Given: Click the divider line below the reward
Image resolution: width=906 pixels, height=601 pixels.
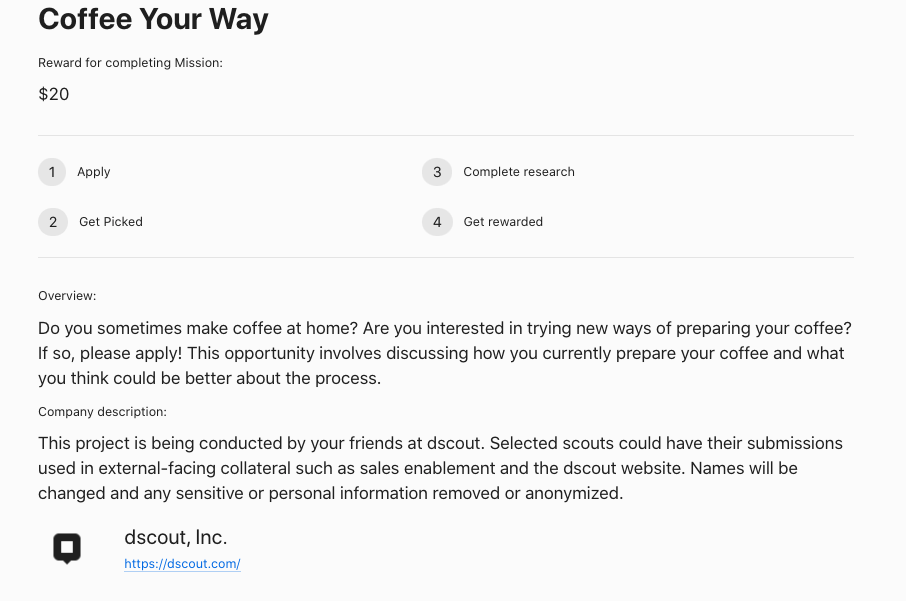Looking at the screenshot, I should click(x=446, y=136).
